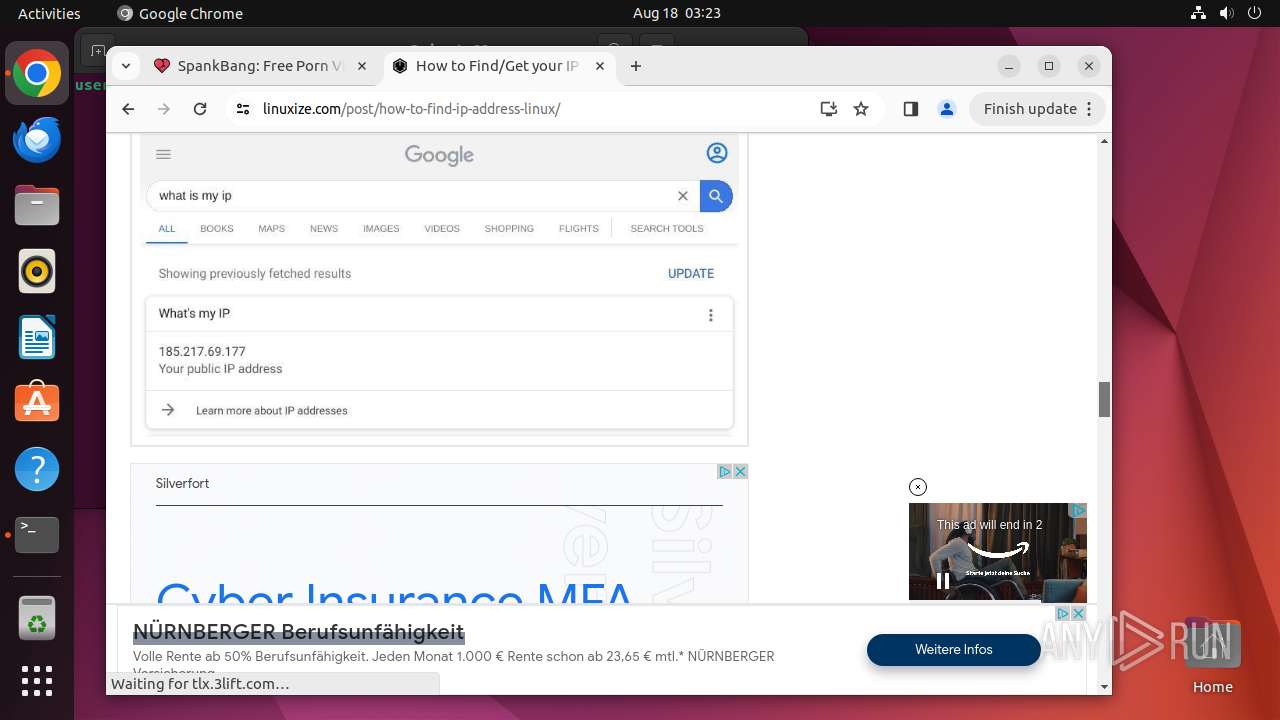This screenshot has height=720, width=1280.
Task: Close the bottom banner ad
Action: point(1078,613)
